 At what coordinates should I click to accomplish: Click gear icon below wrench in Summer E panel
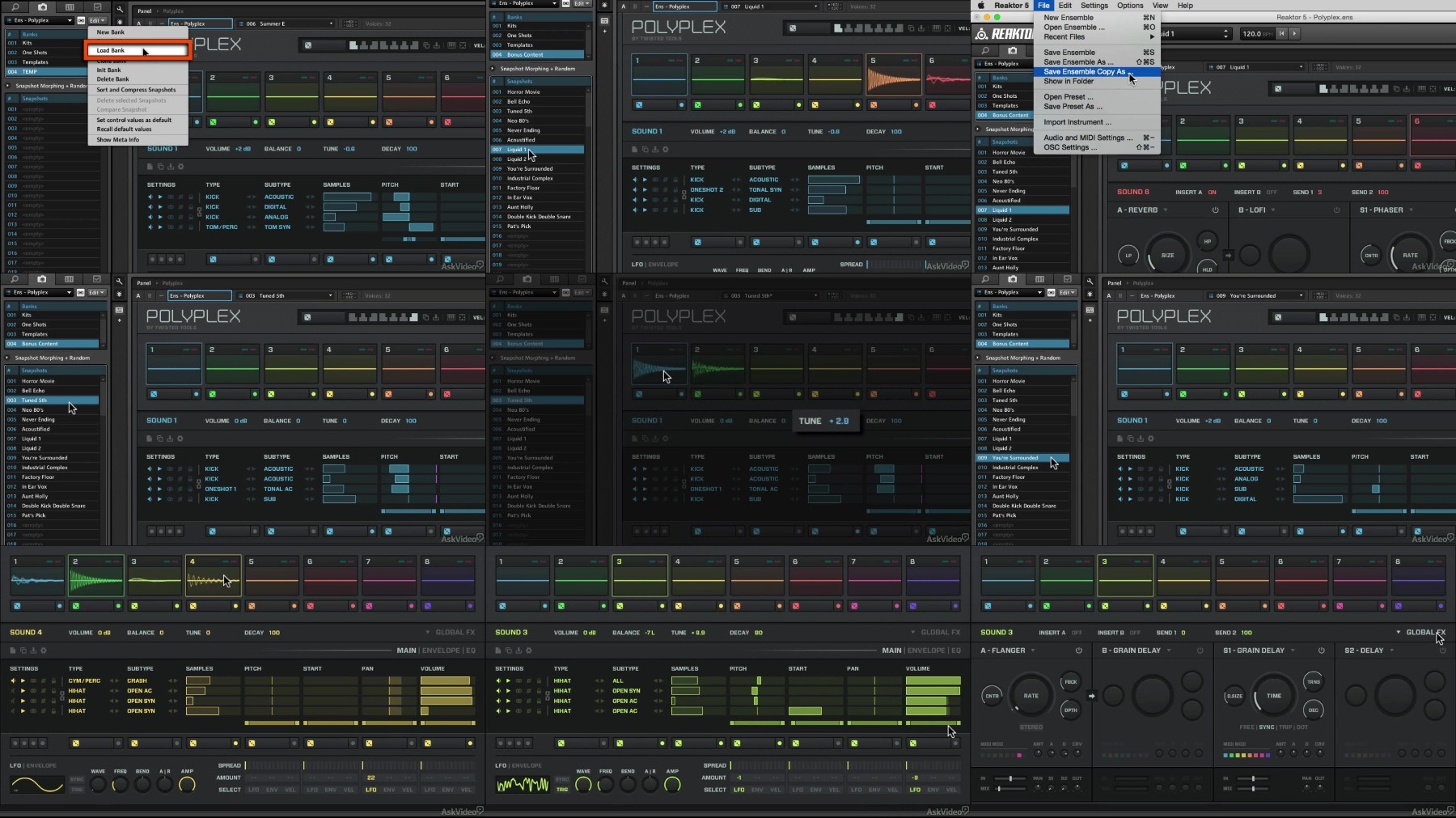[x=119, y=23]
